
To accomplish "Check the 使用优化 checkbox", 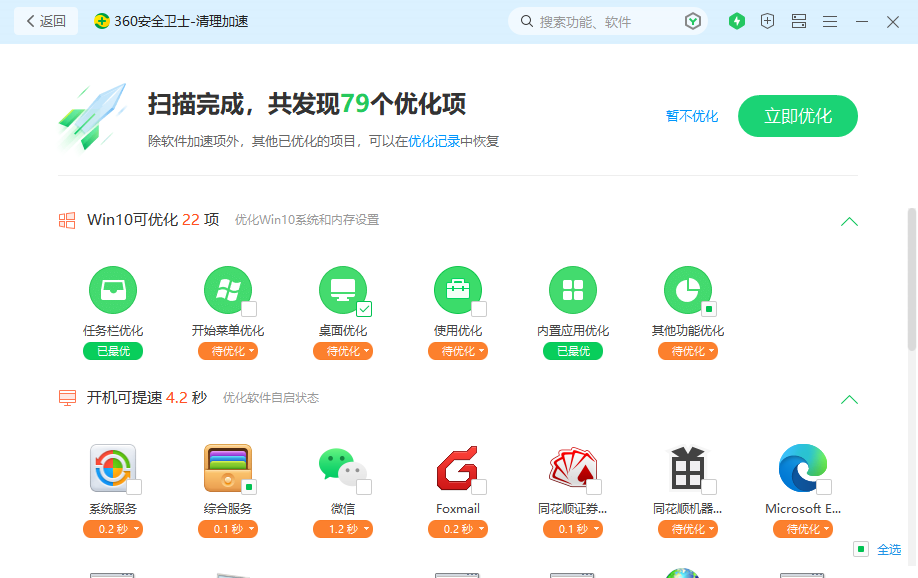I will click(x=479, y=309).
